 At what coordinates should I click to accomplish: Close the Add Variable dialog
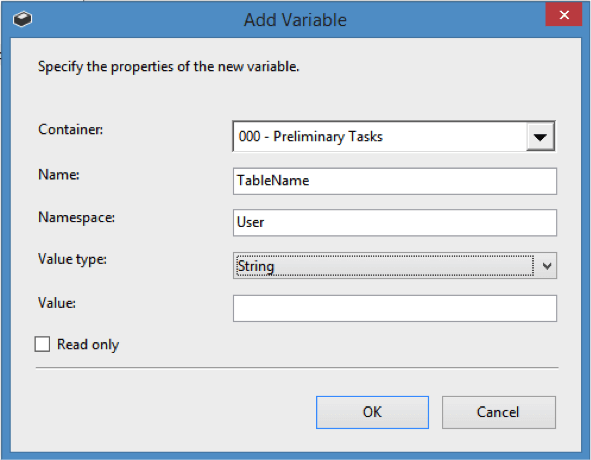coord(564,15)
